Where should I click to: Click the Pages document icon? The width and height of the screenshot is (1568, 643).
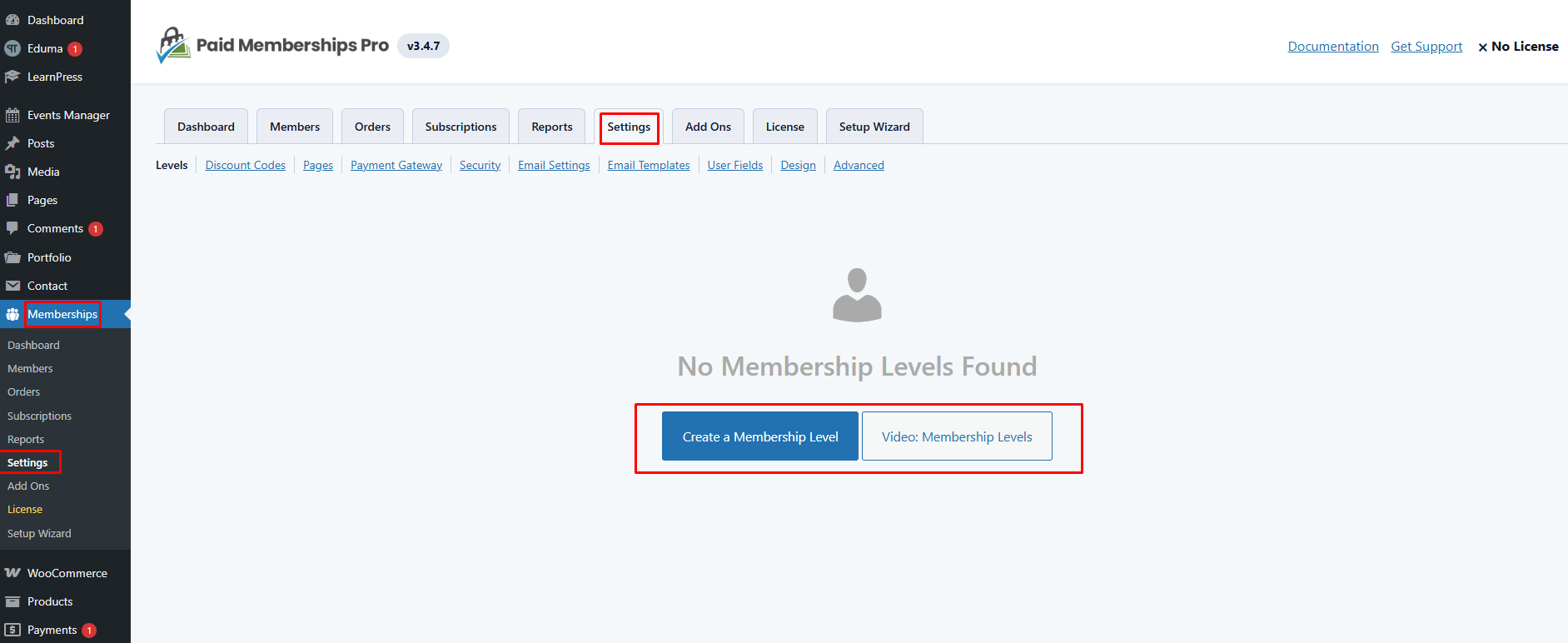coord(12,200)
